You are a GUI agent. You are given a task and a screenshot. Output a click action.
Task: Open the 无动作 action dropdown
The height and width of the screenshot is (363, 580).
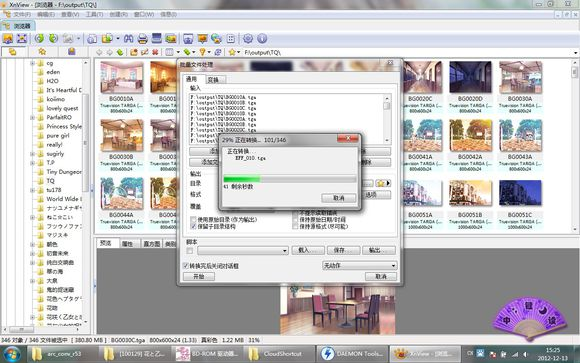(360, 265)
